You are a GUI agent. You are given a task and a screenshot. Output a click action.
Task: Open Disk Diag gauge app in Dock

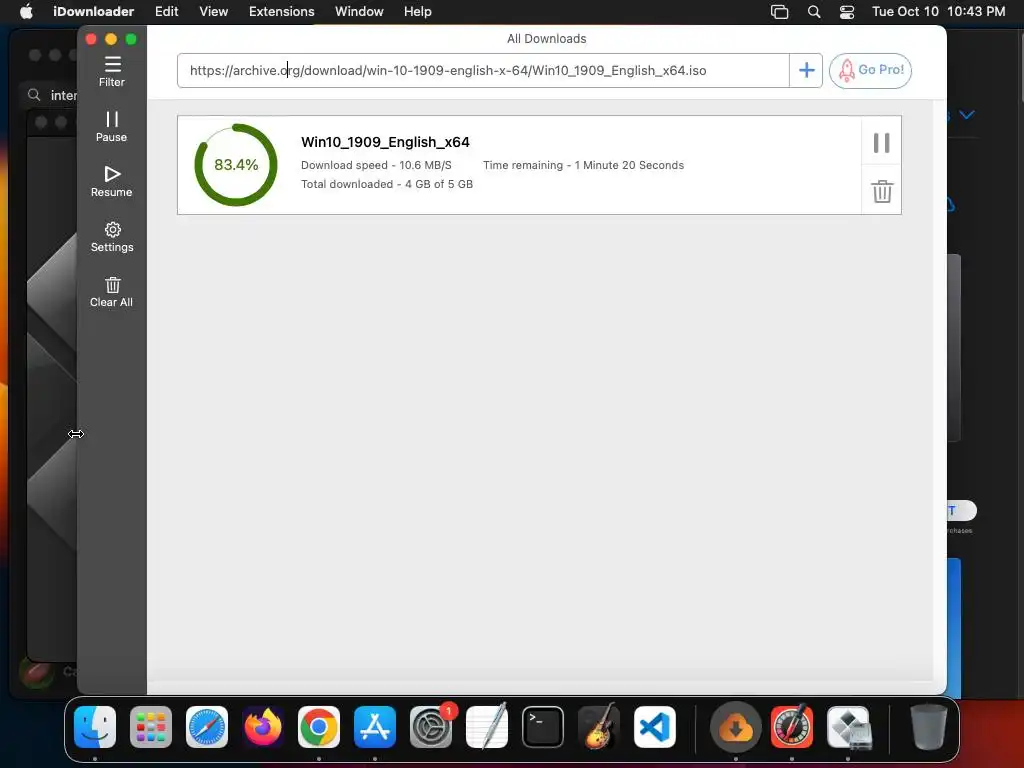pyautogui.click(x=792, y=726)
